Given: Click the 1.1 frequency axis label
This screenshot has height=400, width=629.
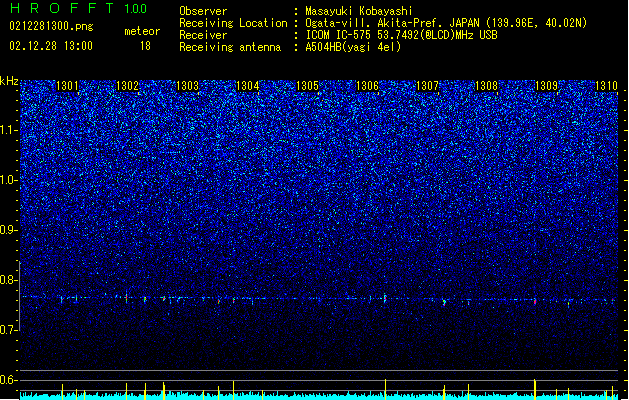Looking at the screenshot, I should [9, 130].
